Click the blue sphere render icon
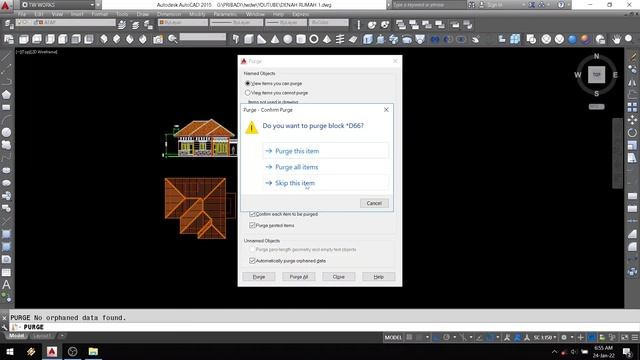Screen dimensions: 640x360 (572, 39)
